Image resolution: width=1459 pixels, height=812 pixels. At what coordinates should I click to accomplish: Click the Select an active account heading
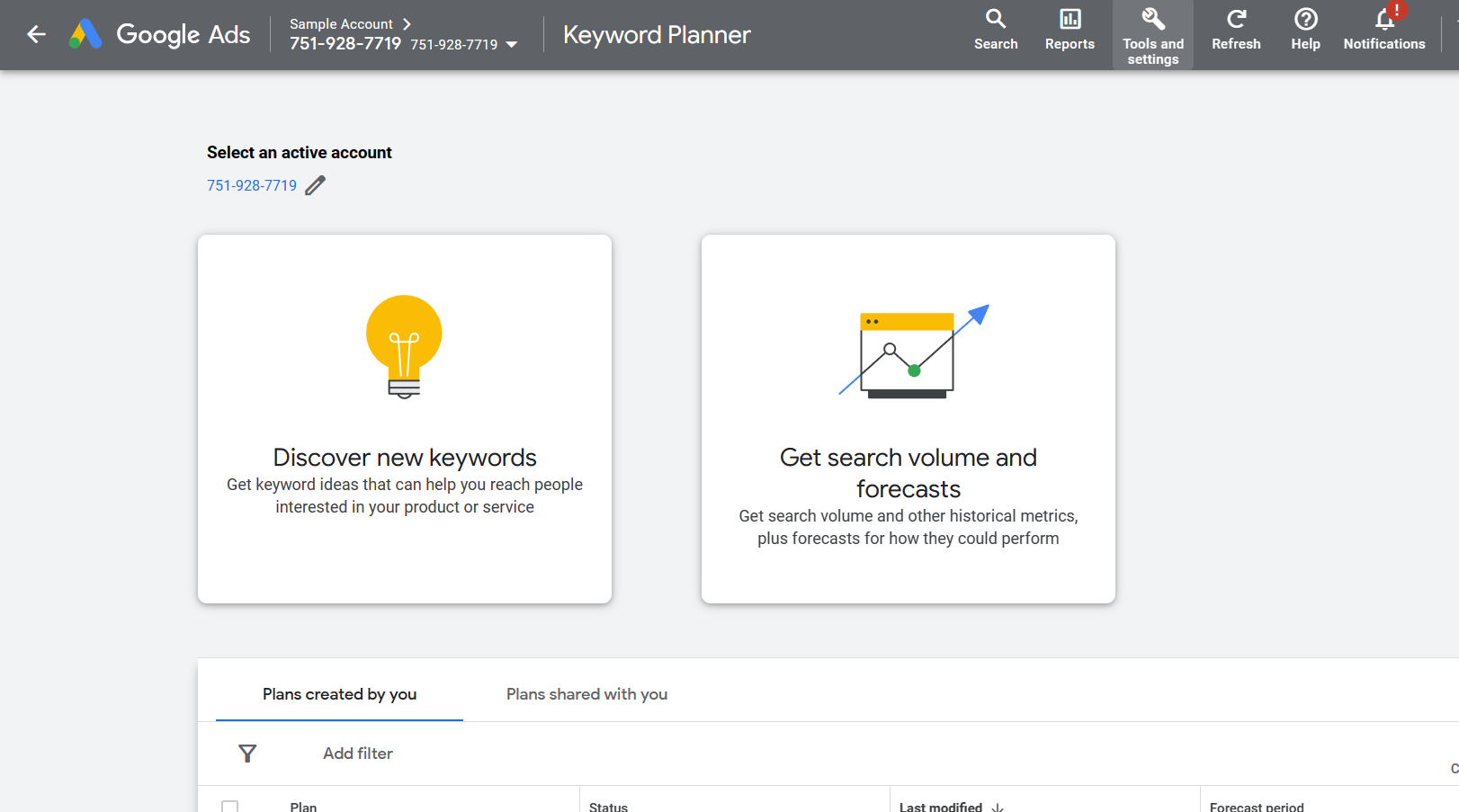pyautogui.click(x=300, y=153)
